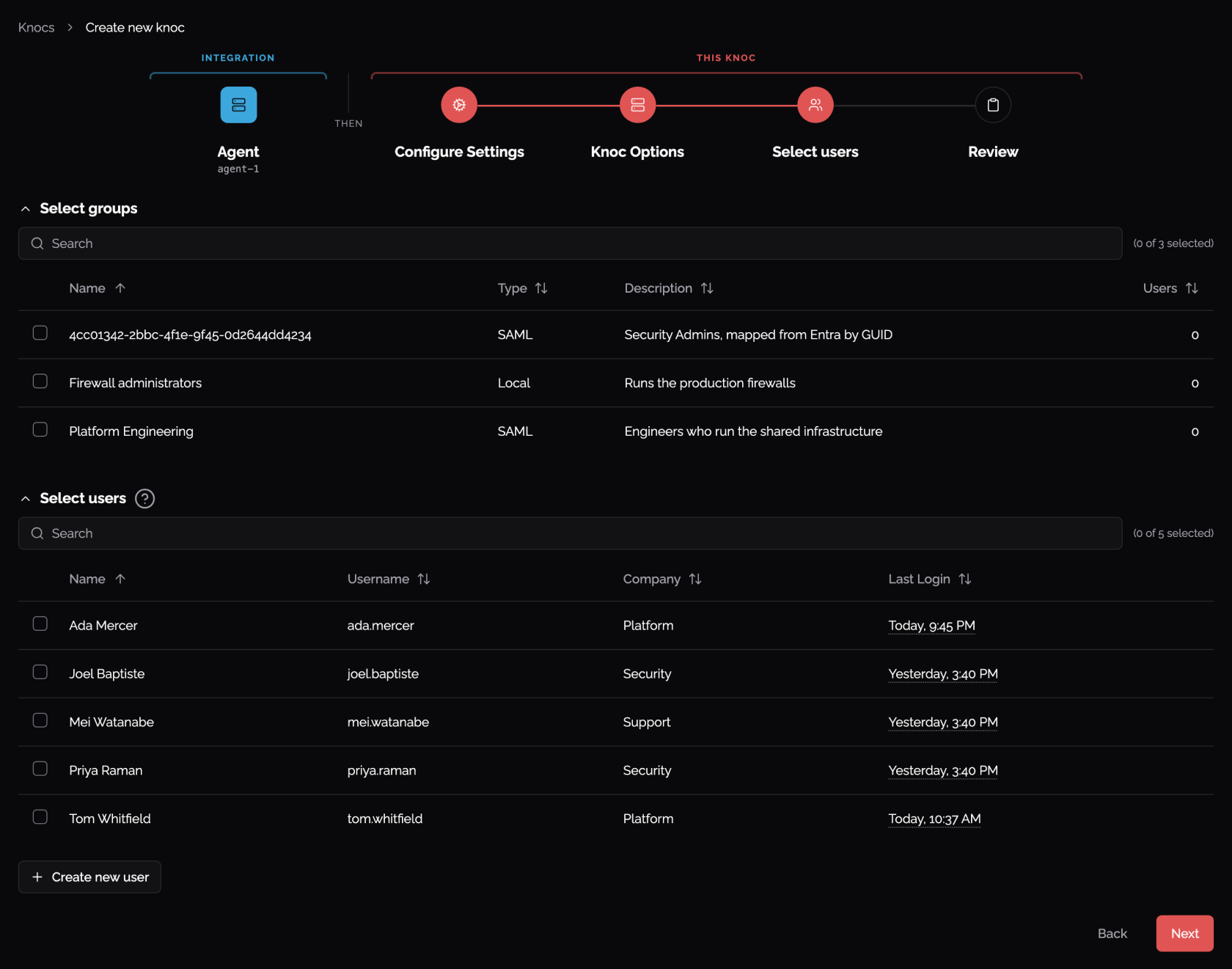Viewport: 1232px width, 969px height.
Task: Collapse the Select users section
Action: coord(26,499)
